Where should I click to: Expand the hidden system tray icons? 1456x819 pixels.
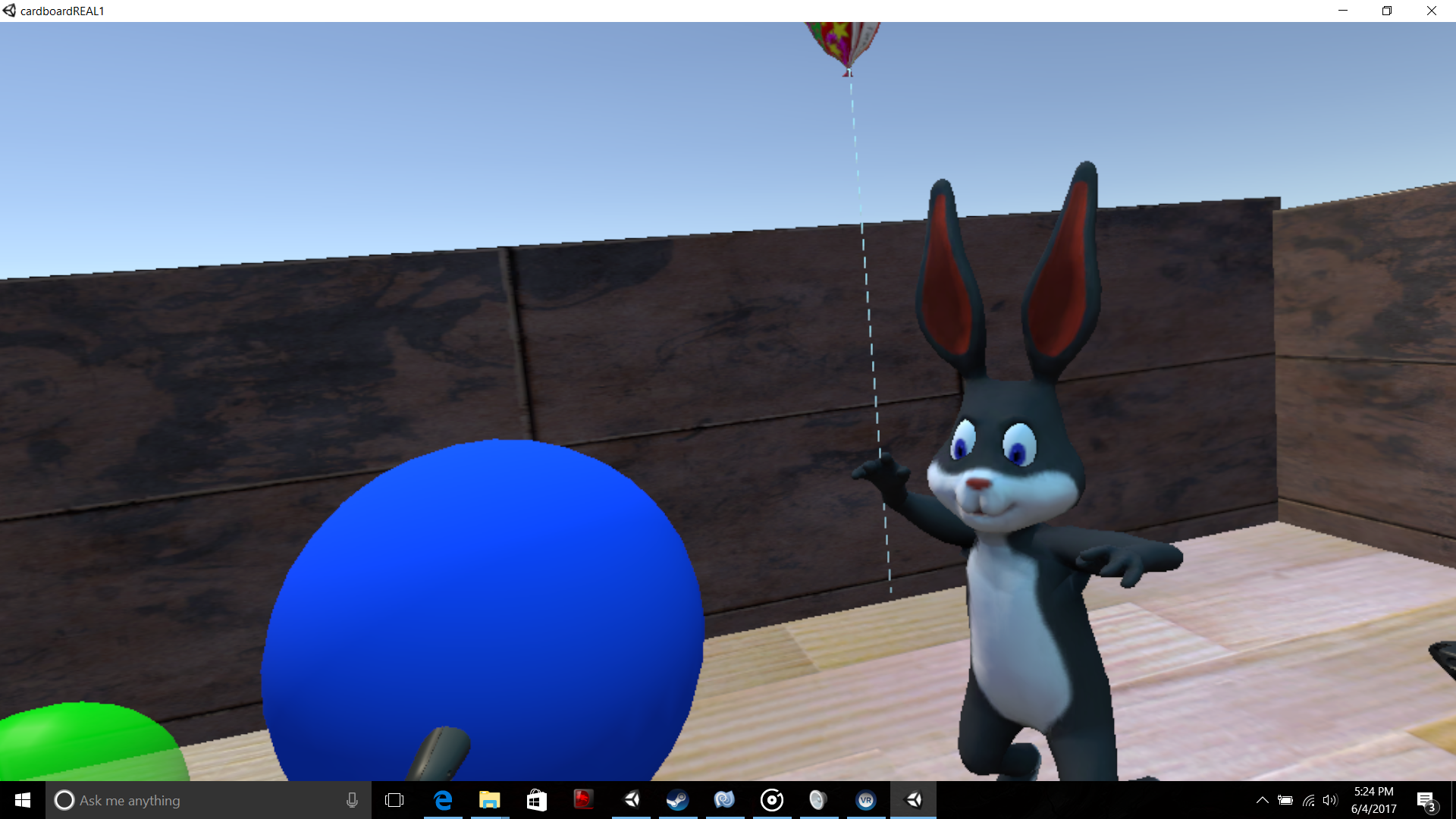[1262, 800]
